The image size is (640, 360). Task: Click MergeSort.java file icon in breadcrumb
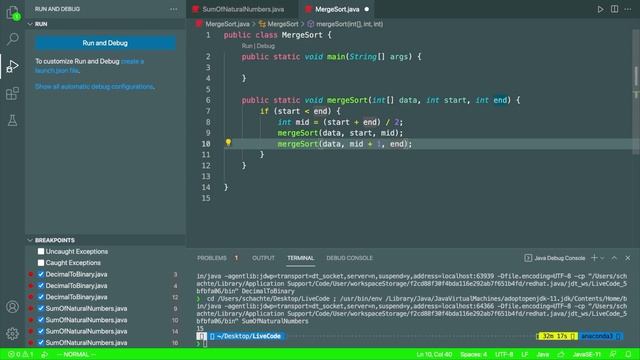tap(199, 24)
